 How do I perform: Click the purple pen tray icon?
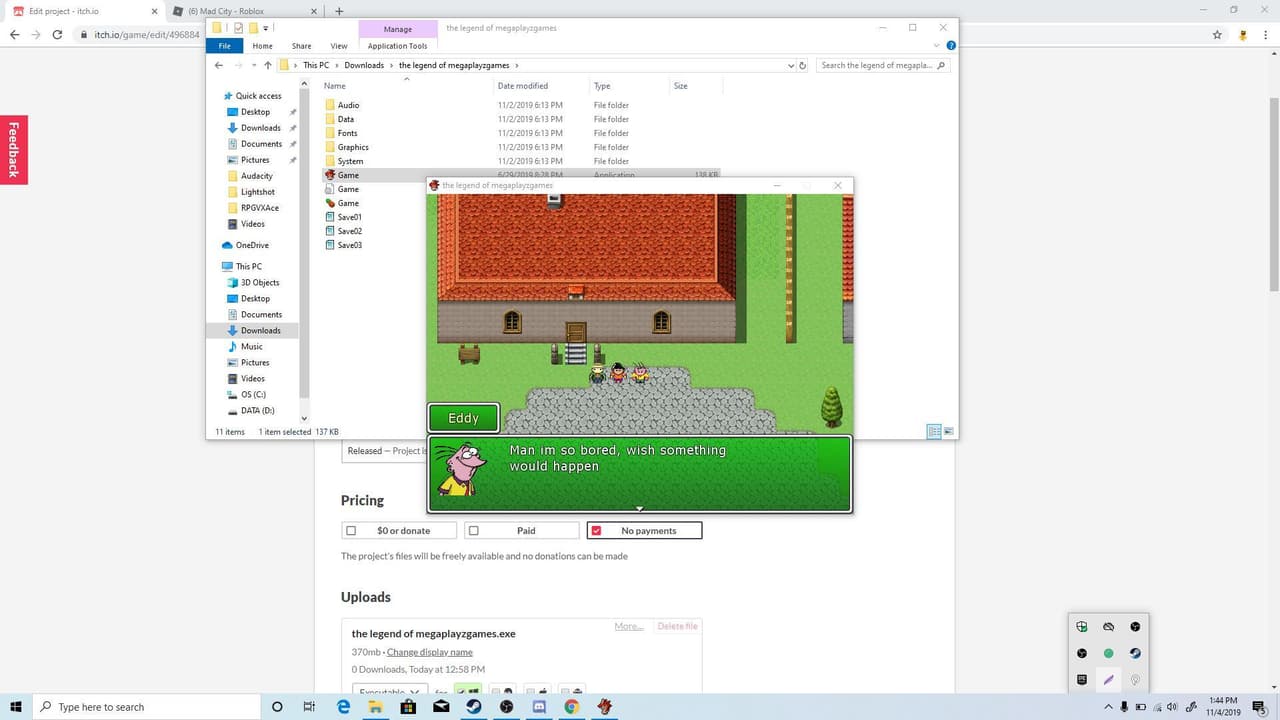click(x=1108, y=680)
